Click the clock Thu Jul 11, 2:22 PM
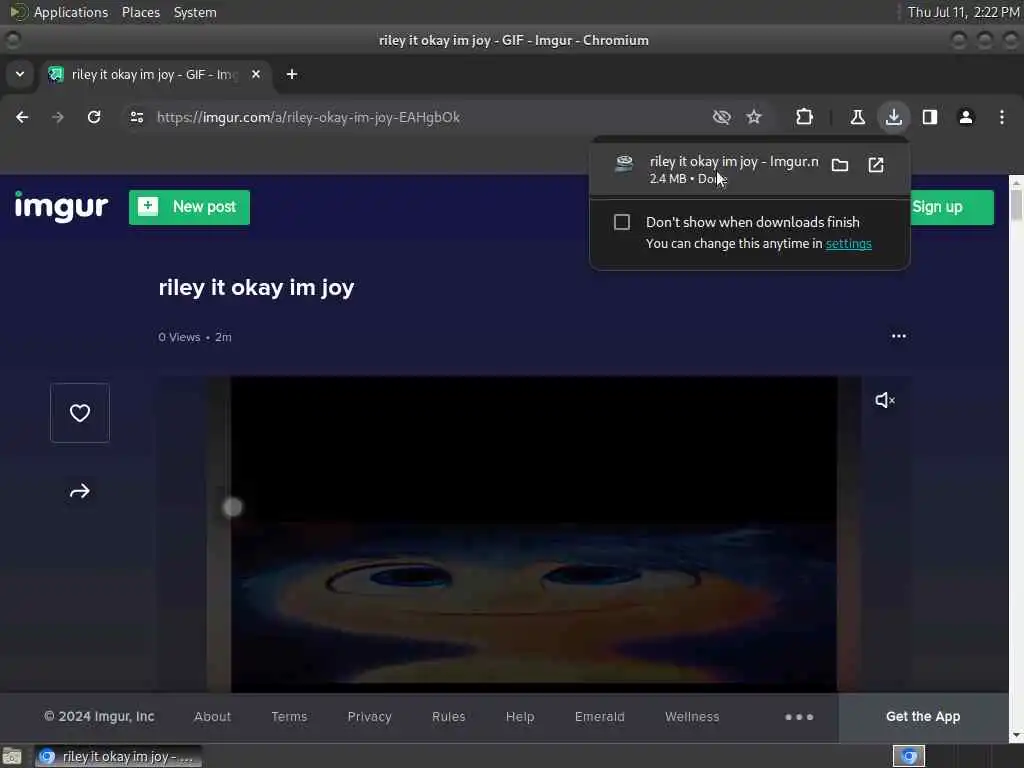Screen dimensions: 1024x768 pyautogui.click(x=963, y=12)
